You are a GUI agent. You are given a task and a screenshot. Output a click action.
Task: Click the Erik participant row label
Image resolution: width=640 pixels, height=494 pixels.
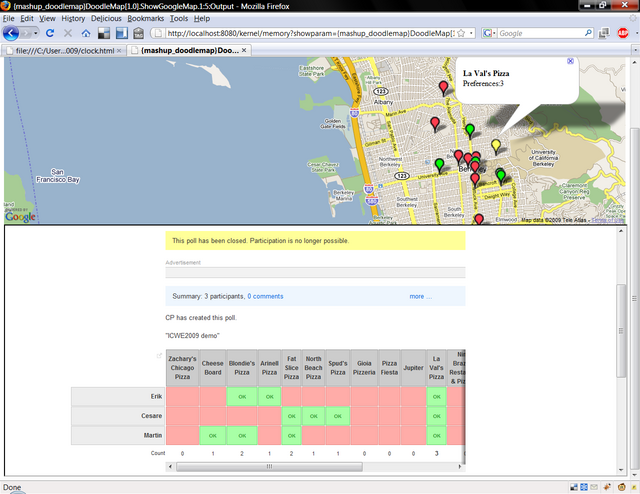point(118,396)
